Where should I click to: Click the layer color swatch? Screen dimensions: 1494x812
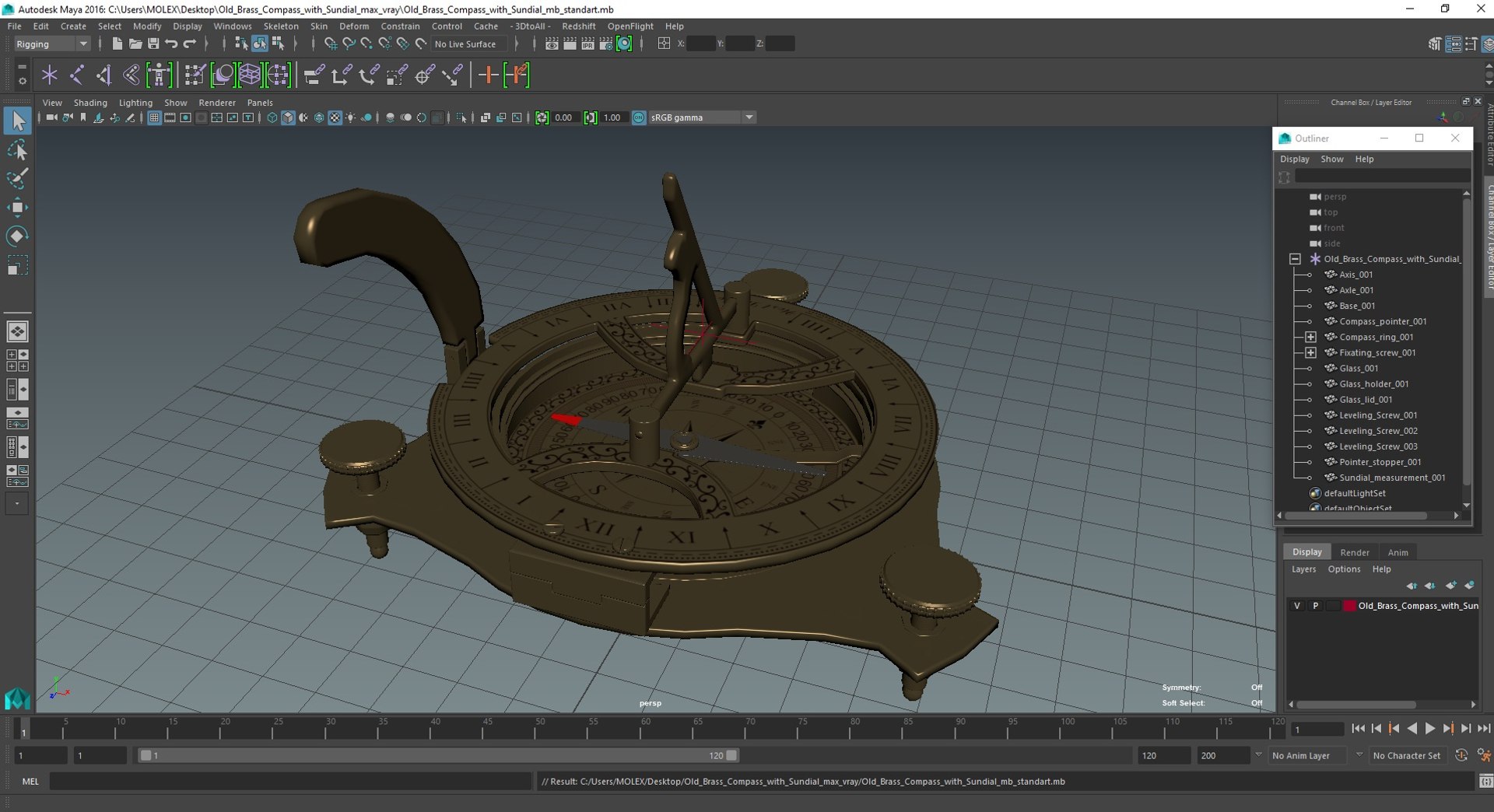(1349, 606)
